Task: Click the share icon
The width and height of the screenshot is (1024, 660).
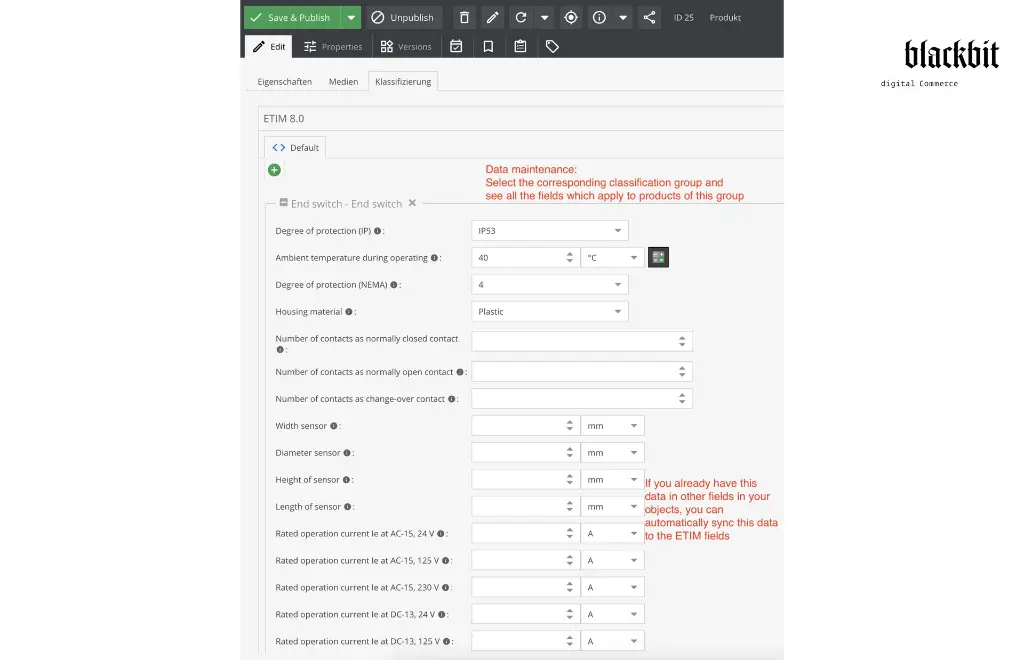Action: (x=649, y=18)
